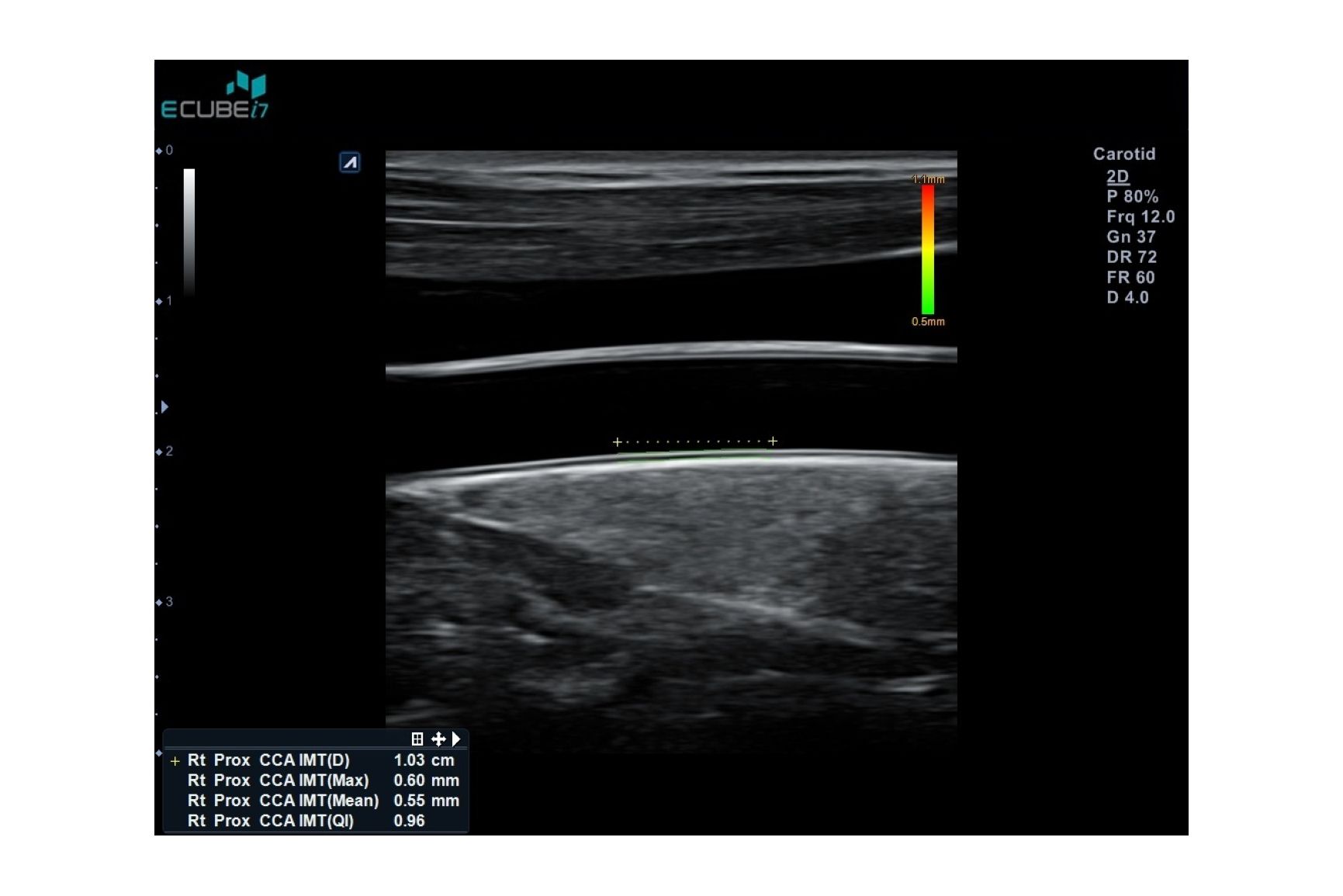Click the grayscale map bar
1343x896 pixels.
pos(189,231)
